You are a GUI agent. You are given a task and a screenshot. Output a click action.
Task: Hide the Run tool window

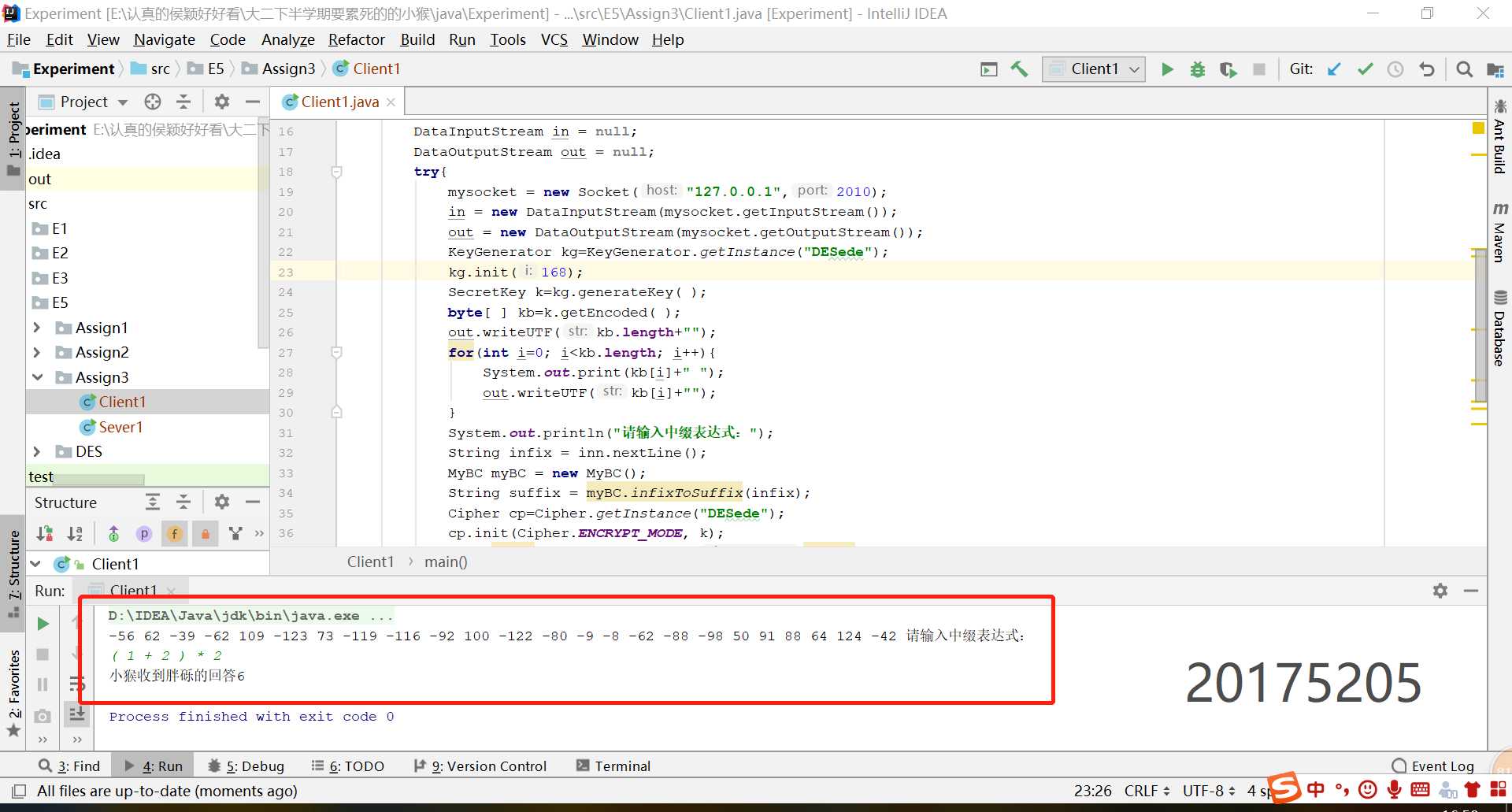1471,591
